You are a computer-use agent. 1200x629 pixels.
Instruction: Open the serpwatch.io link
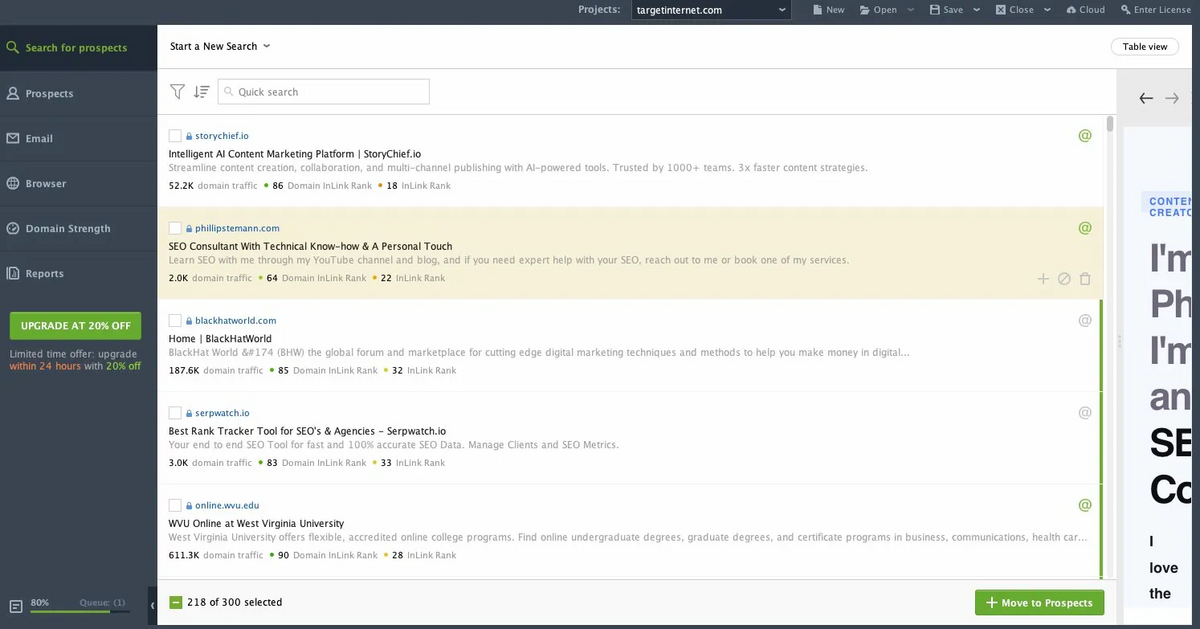coord(222,413)
